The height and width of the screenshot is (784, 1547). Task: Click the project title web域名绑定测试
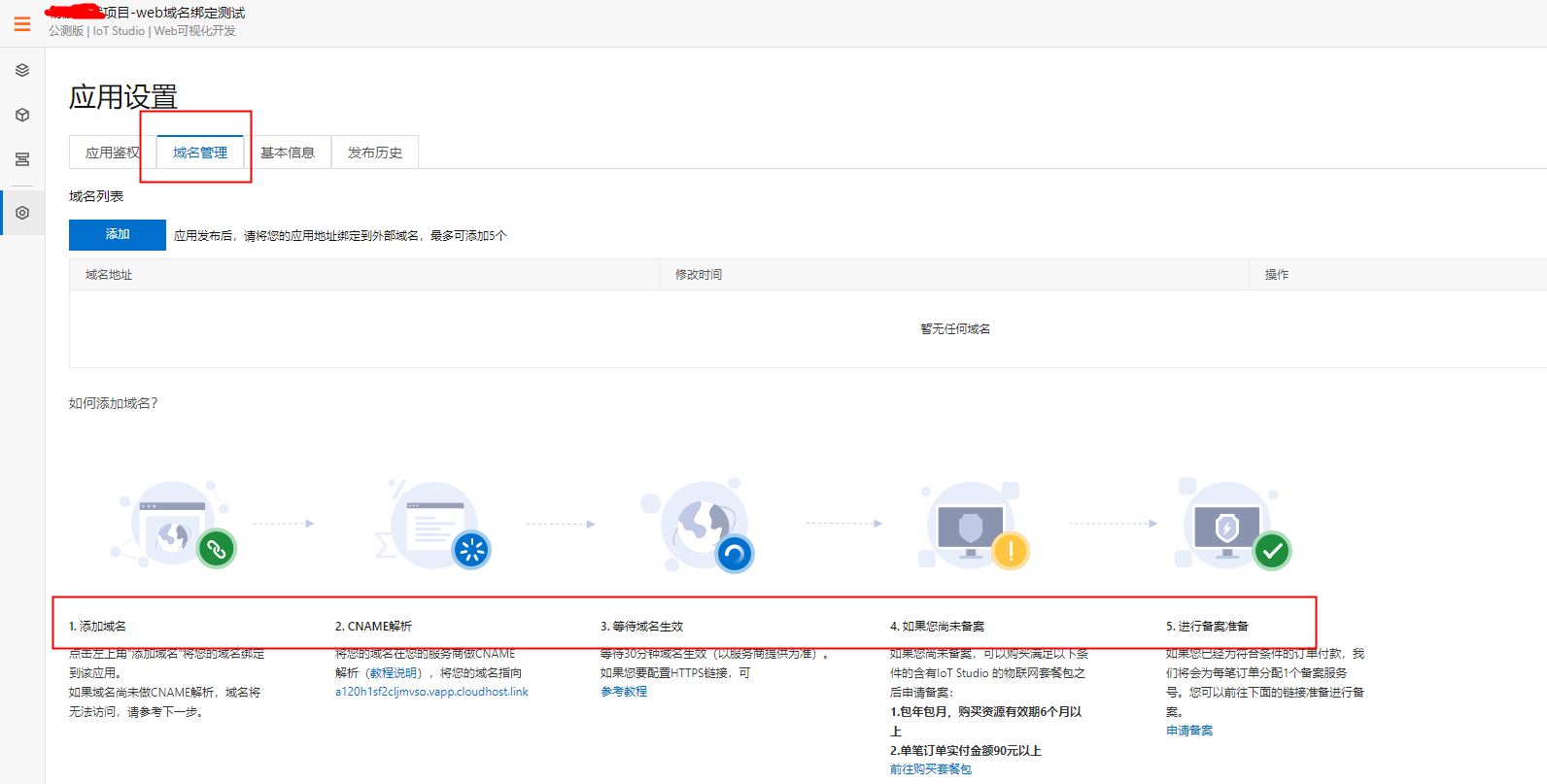[189, 13]
